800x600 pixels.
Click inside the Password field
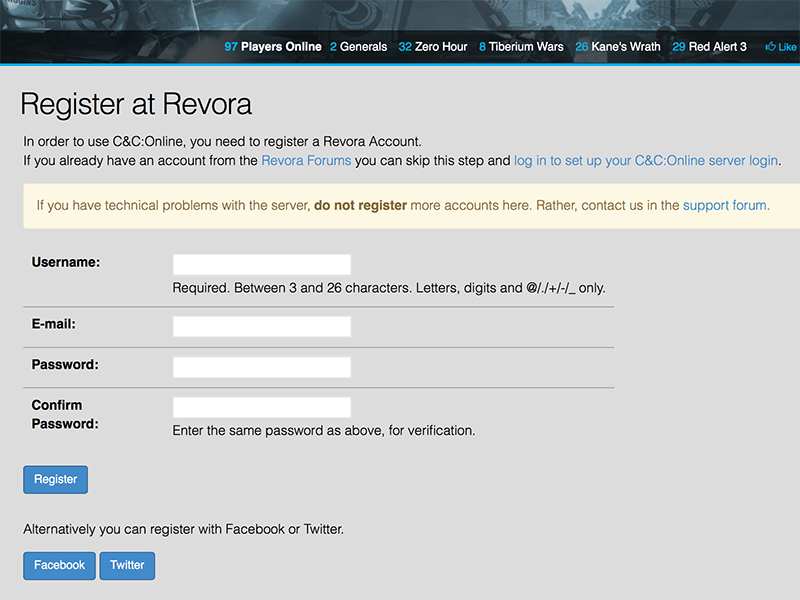tap(261, 366)
